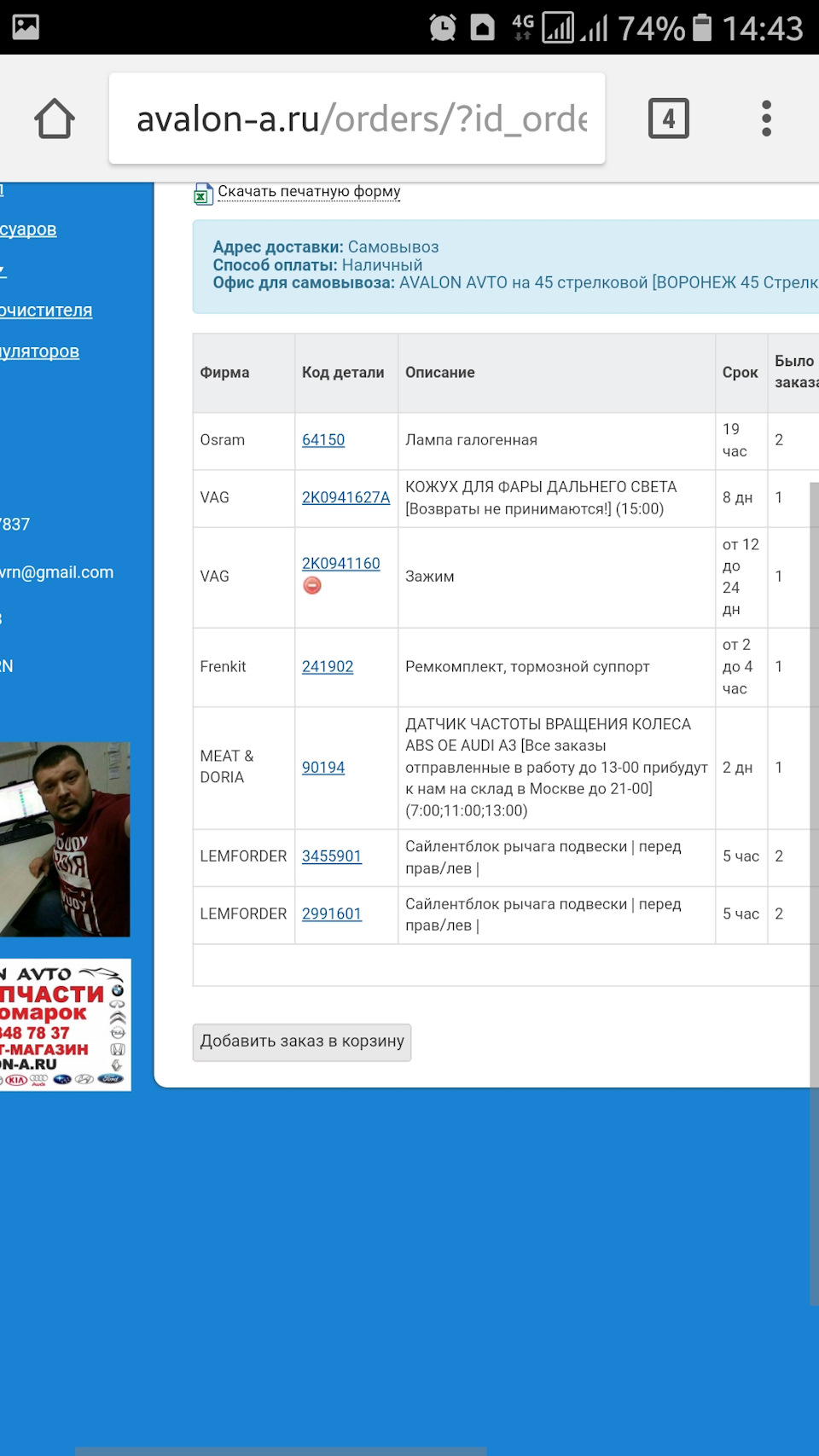The image size is (819, 1456).
Task: Click the 'vrn@gmail.com' email text in the sidebar
Action: pyautogui.click(x=56, y=572)
